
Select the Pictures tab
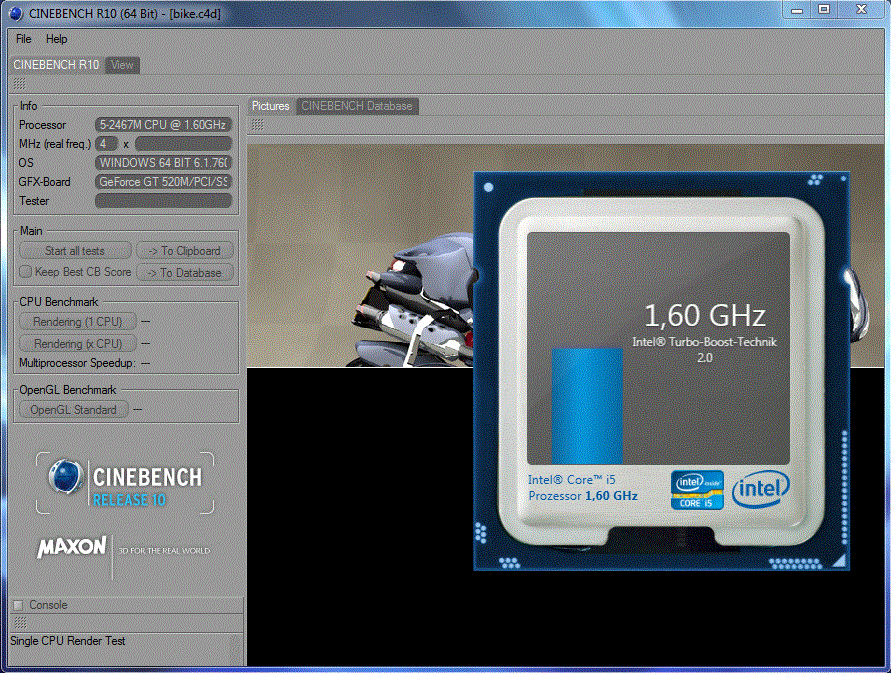[x=270, y=106]
